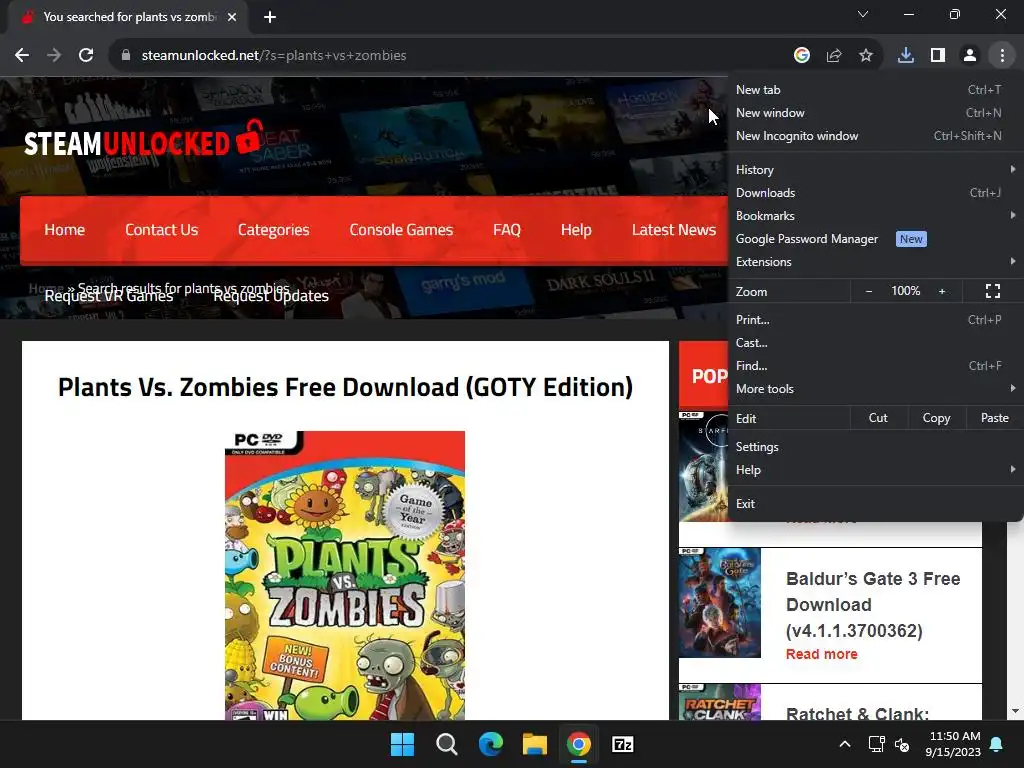Viewport: 1024px width, 768px height.
Task: Click Latest News nav link
Action: pyautogui.click(x=674, y=230)
